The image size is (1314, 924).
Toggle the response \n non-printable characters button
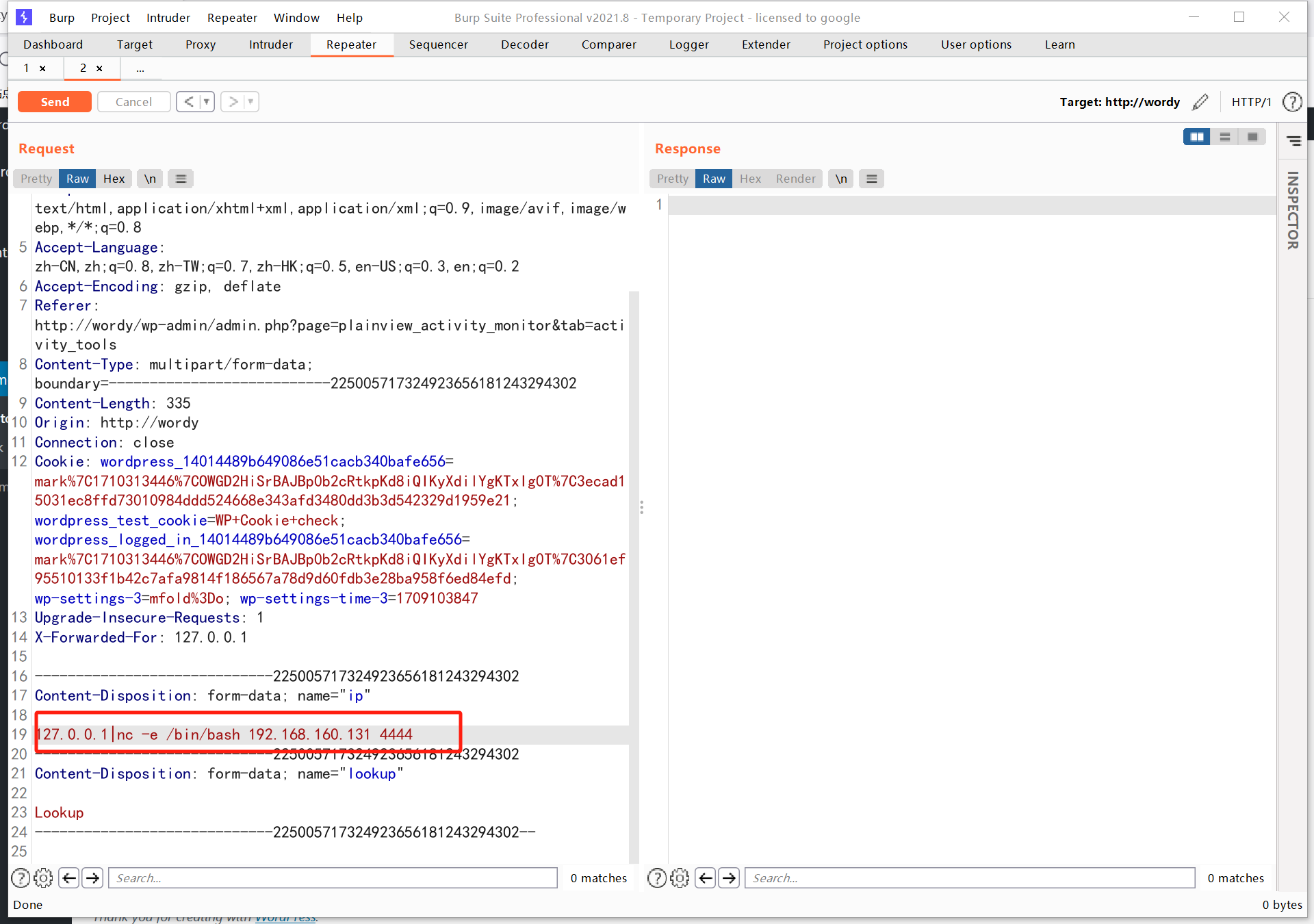coord(841,179)
